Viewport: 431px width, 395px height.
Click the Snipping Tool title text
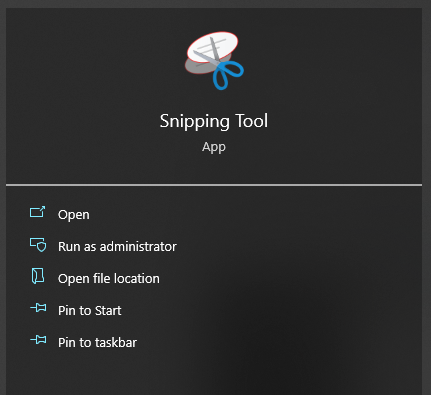click(x=214, y=121)
